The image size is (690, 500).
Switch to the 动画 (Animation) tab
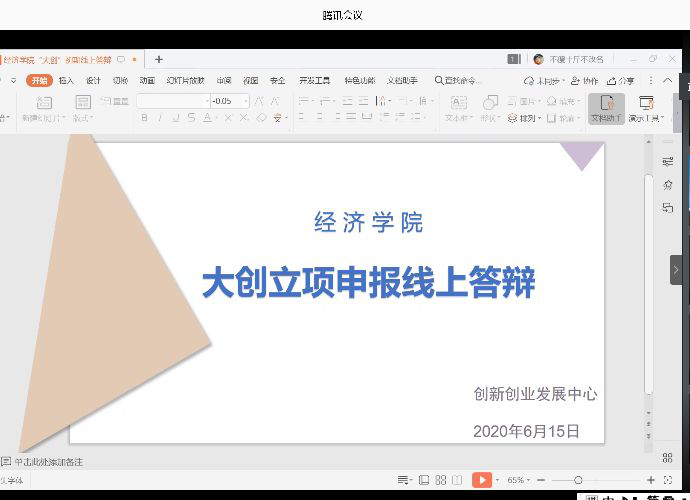coord(147,80)
